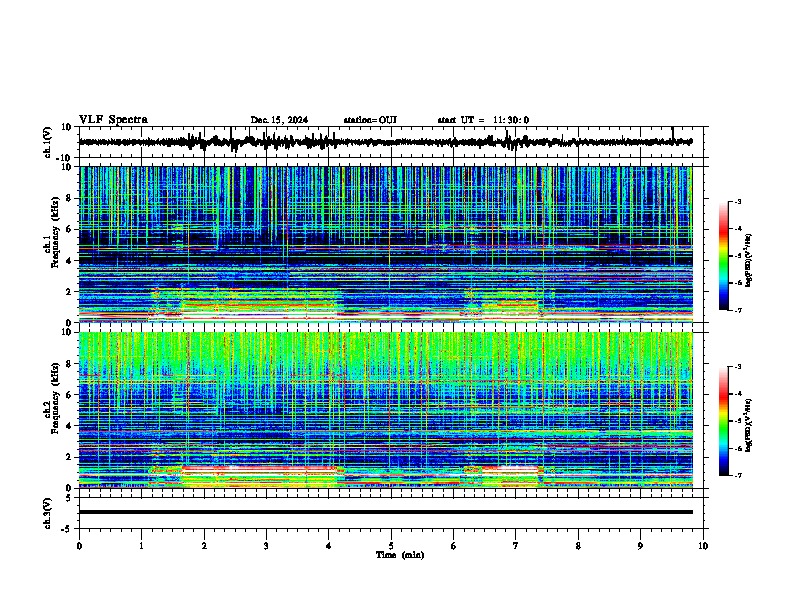The width and height of the screenshot is (792, 612).
Task: Click the ch.1 voltage waveform trace panel
Action: click(x=391, y=142)
